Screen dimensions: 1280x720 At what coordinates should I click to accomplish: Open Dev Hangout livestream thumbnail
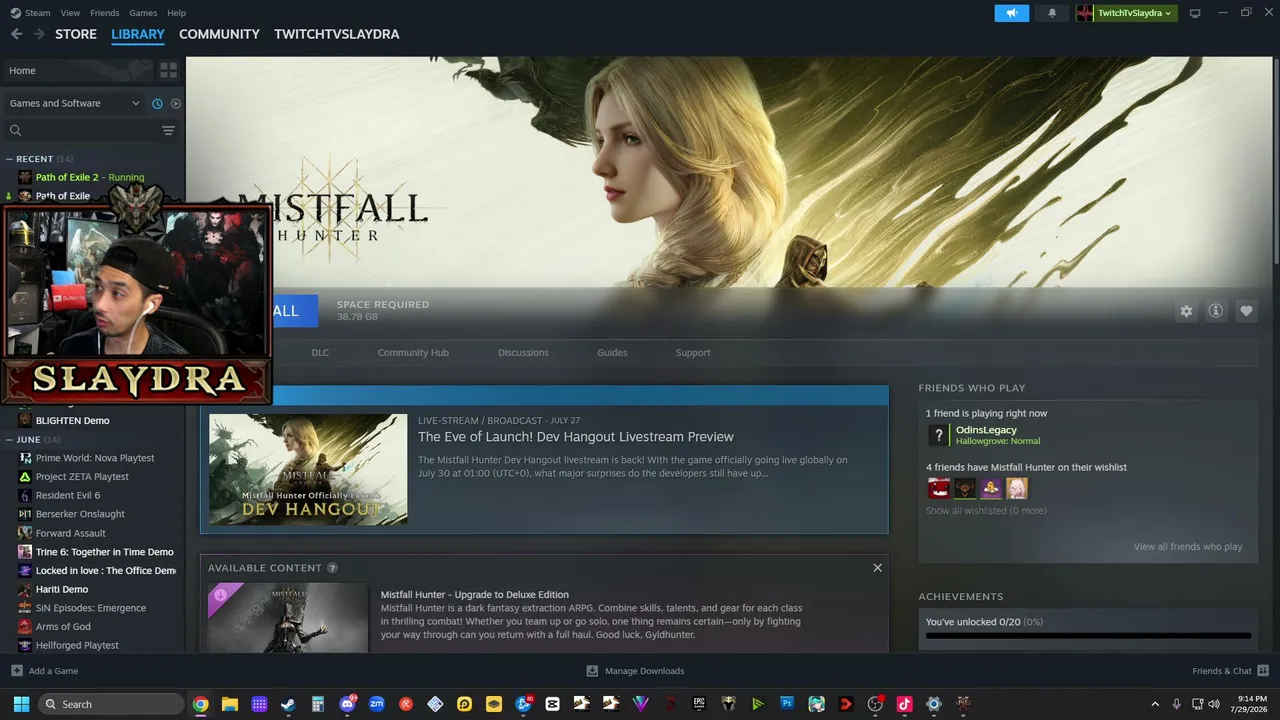(x=308, y=469)
